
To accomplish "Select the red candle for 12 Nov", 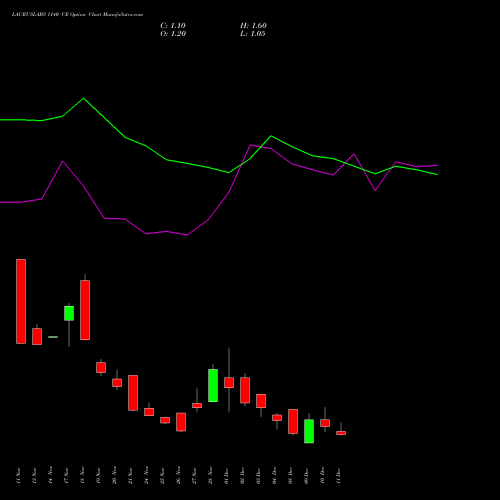I will (x=37, y=336).
